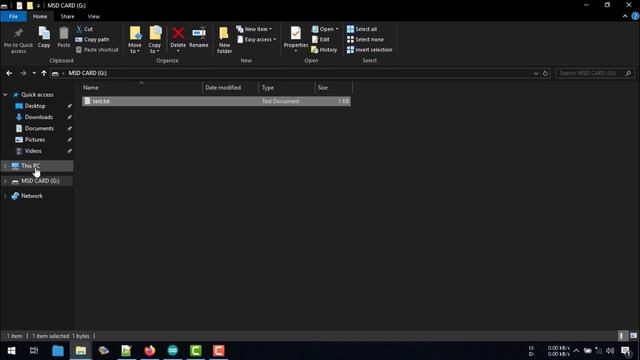Go forward using navigation arrow
Screen dimensions: 640x360
point(23,73)
